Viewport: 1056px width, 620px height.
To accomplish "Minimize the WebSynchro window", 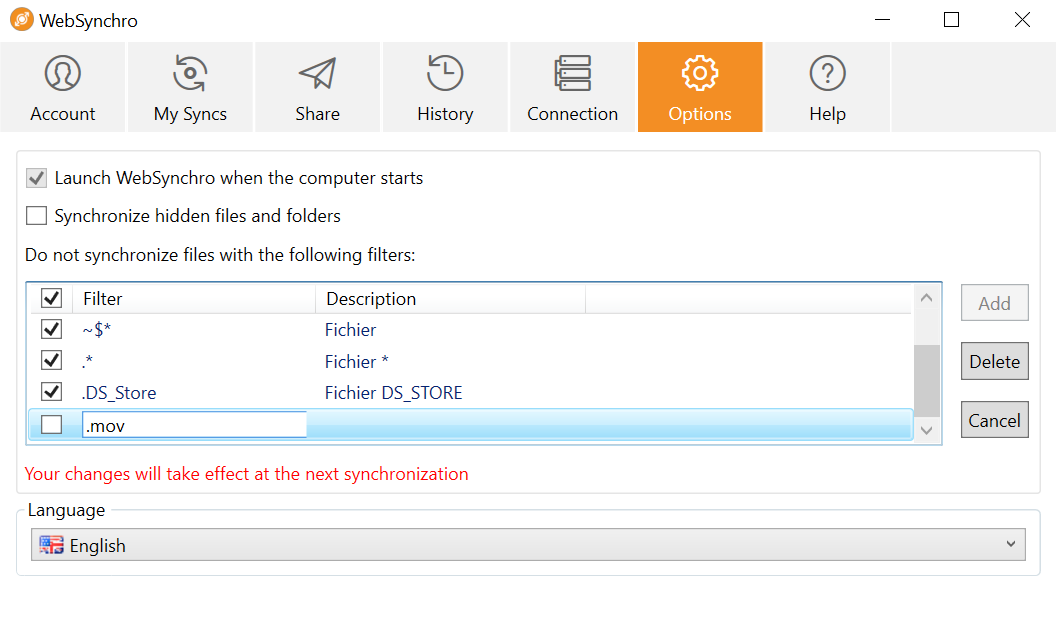I will pyautogui.click(x=882, y=20).
